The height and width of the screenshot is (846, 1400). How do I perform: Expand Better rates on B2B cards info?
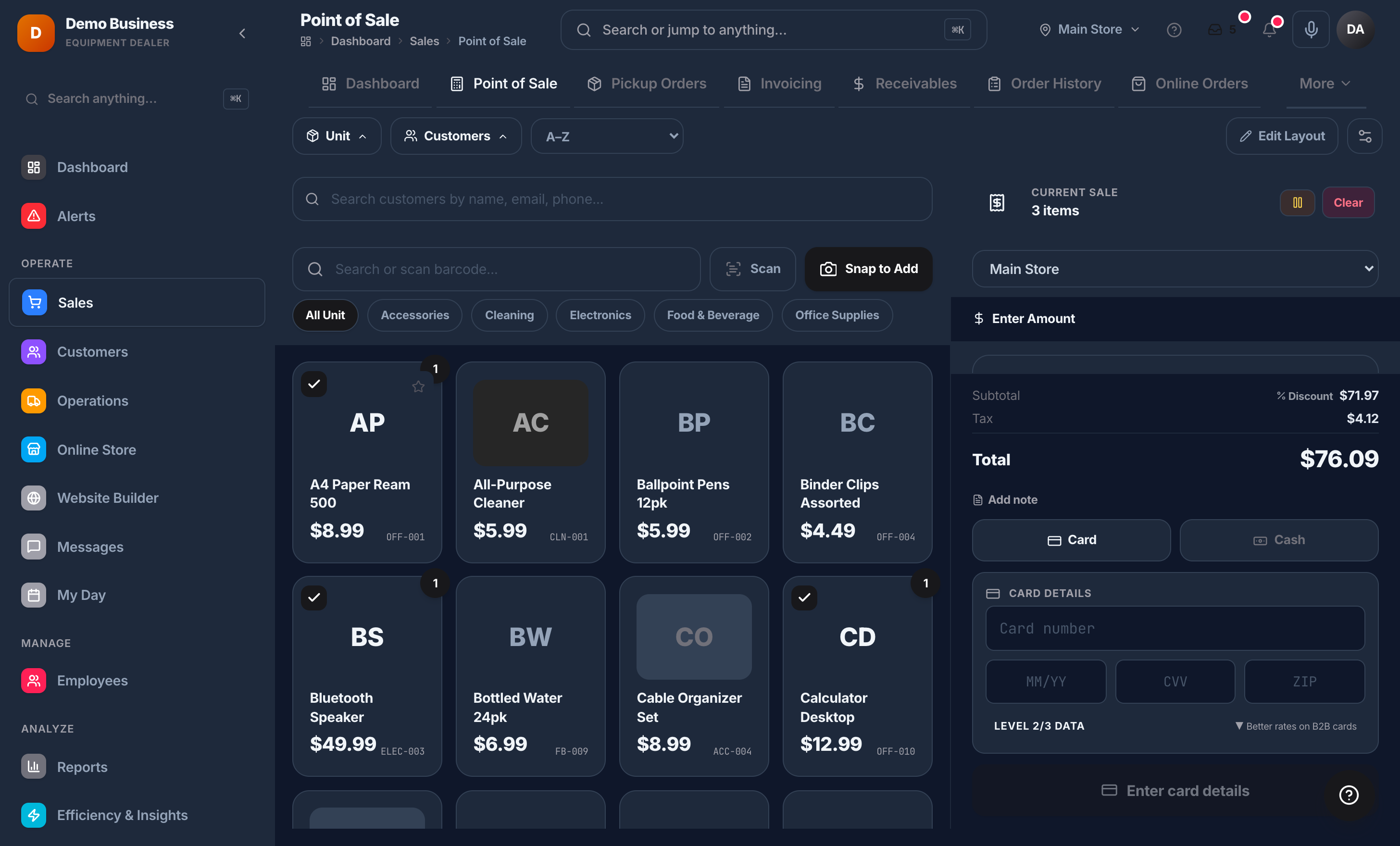point(1296,726)
